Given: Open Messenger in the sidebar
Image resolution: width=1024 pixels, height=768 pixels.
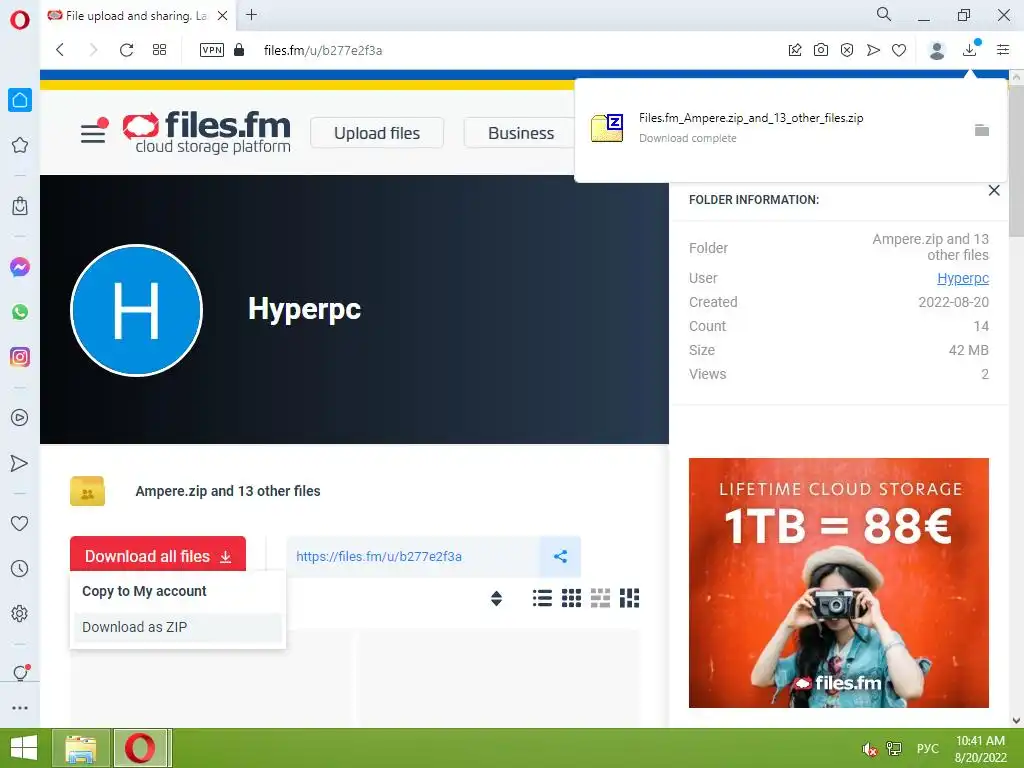Looking at the screenshot, I should pos(20,267).
